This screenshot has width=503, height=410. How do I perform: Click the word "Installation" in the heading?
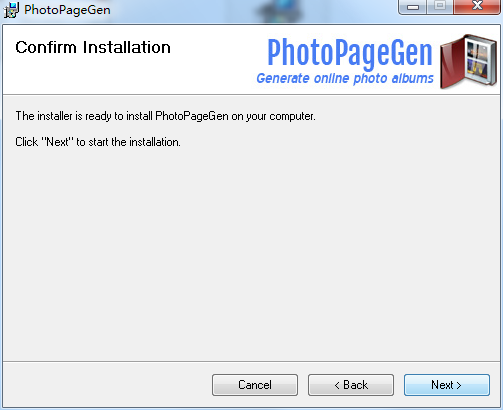click(127, 47)
